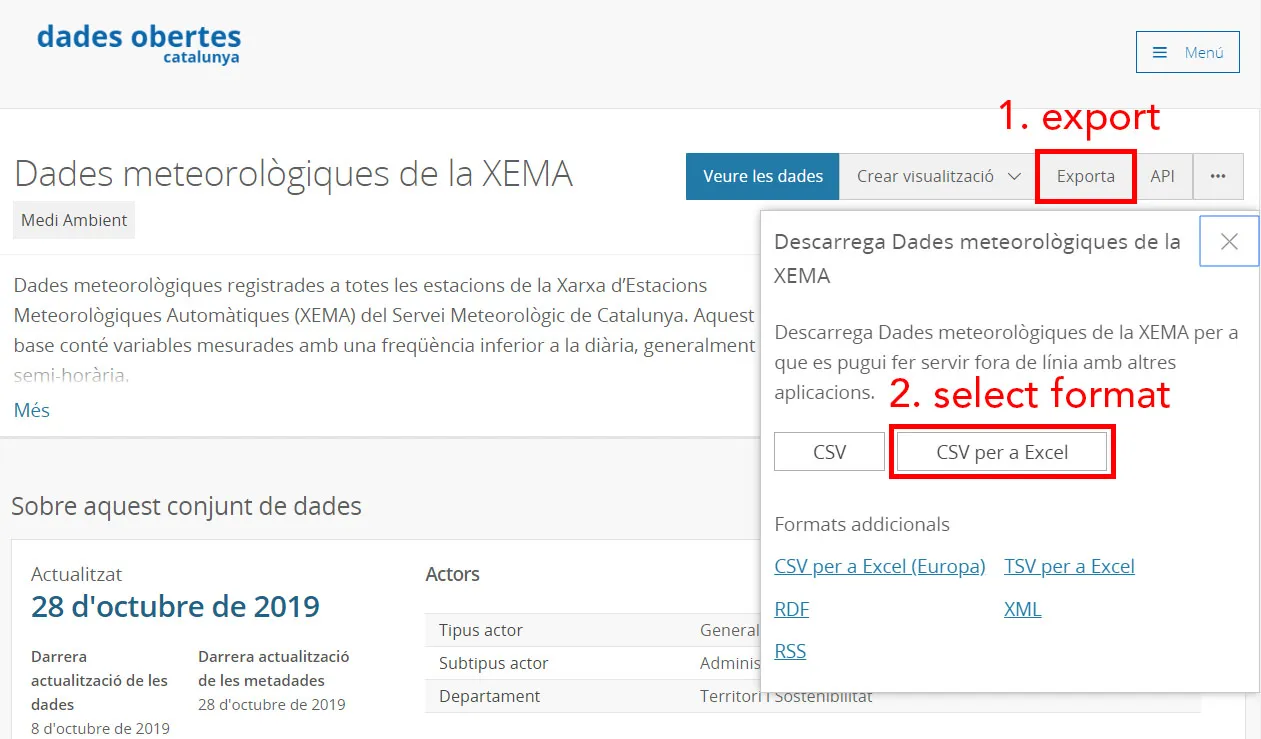Click the Sobre aquest conjunt de dades heading
The height and width of the screenshot is (739, 1261).
coord(186,506)
